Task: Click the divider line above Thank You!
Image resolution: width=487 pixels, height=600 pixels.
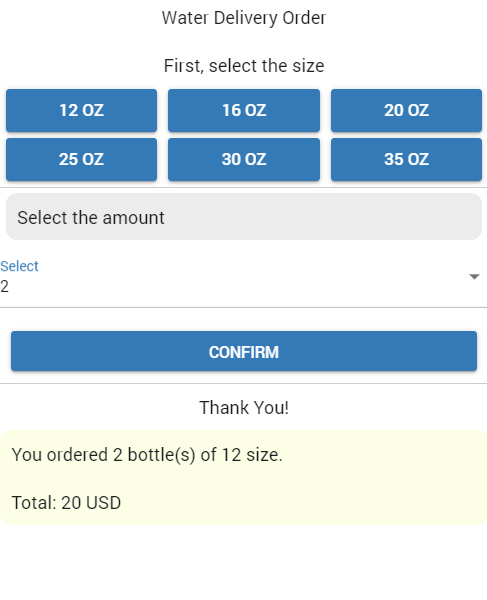Action: 243,383
